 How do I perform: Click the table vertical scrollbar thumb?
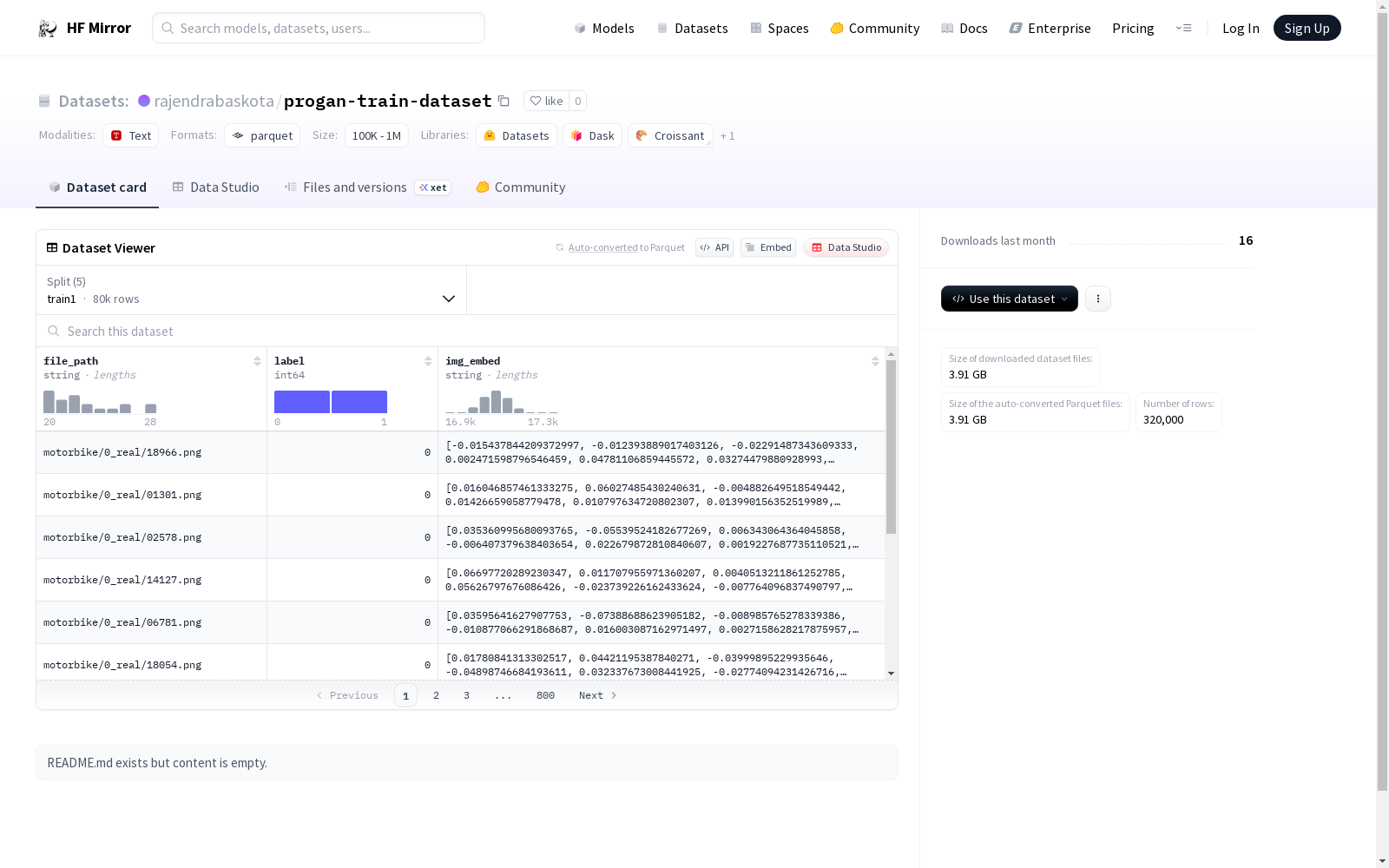tap(891, 447)
